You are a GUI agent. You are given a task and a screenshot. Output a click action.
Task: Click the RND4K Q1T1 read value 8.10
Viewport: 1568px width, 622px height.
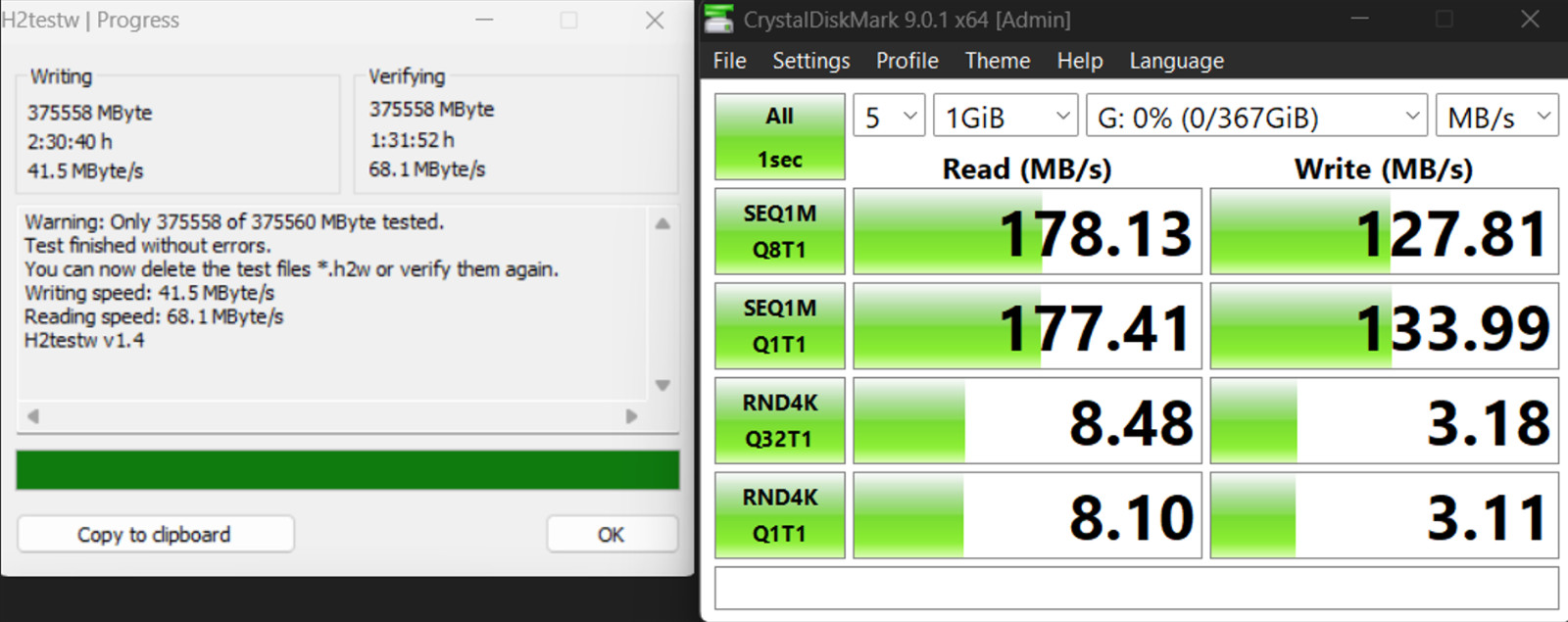[x=1131, y=517]
